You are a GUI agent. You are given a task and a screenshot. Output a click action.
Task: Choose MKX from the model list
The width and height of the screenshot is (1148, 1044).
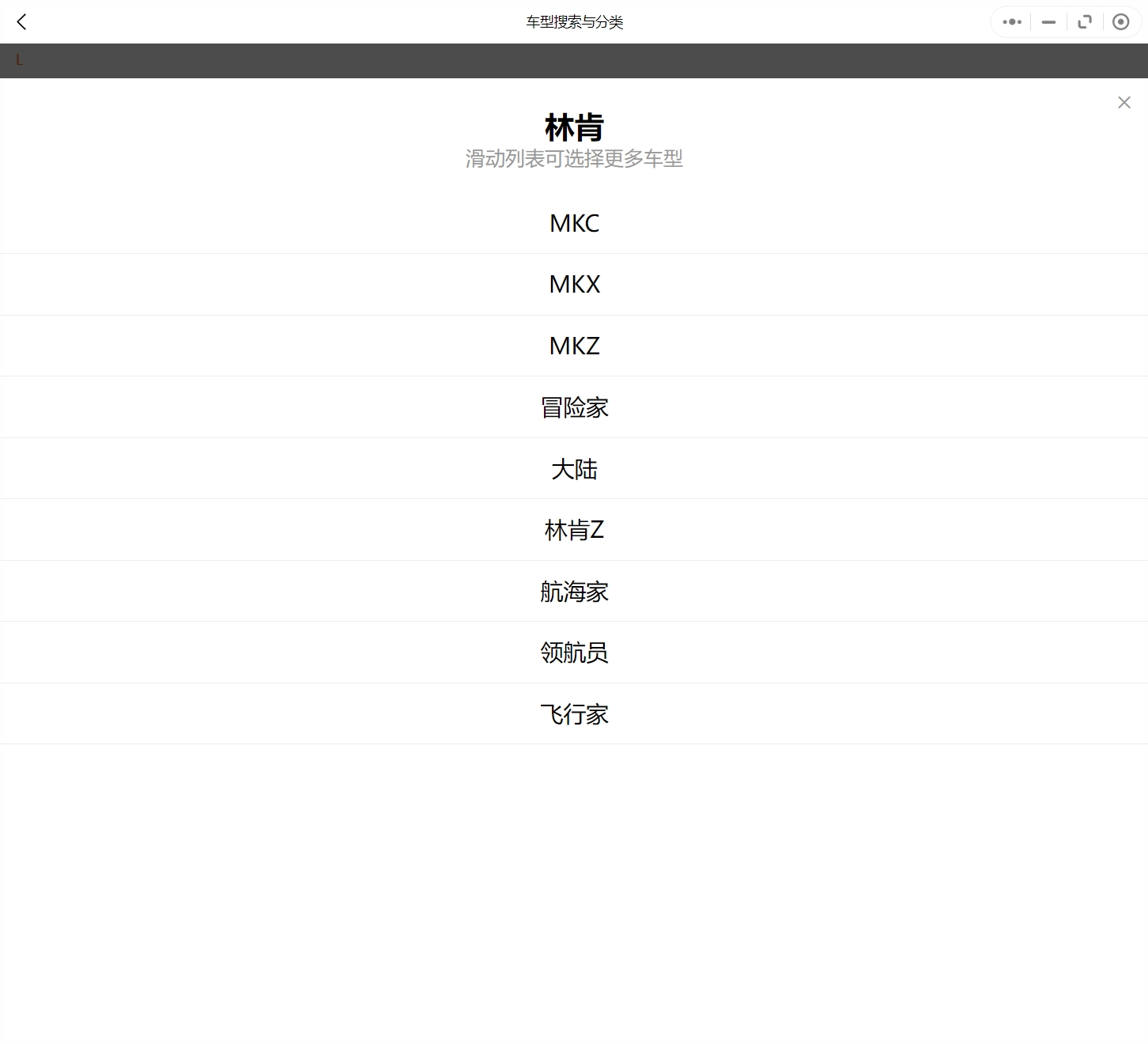tap(574, 285)
